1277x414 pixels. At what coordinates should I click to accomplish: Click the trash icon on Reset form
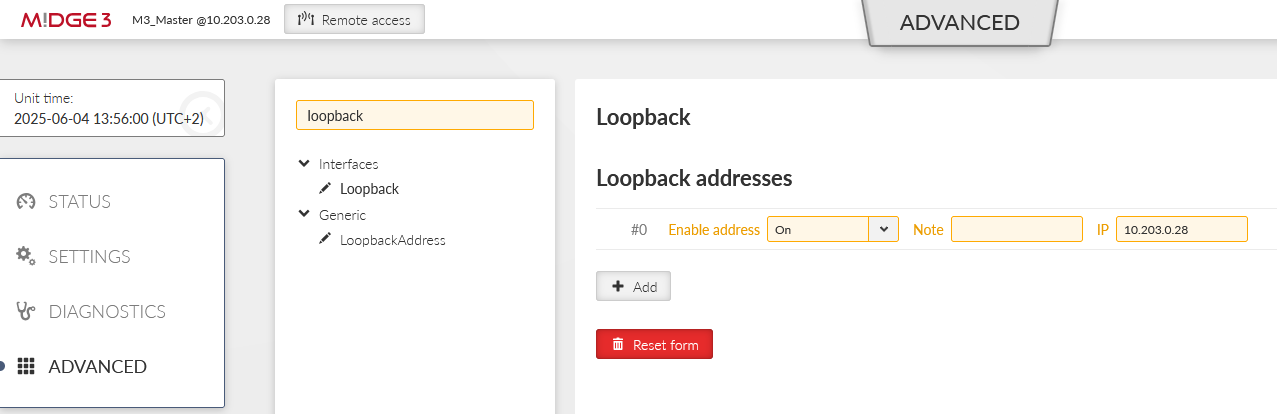coord(618,344)
